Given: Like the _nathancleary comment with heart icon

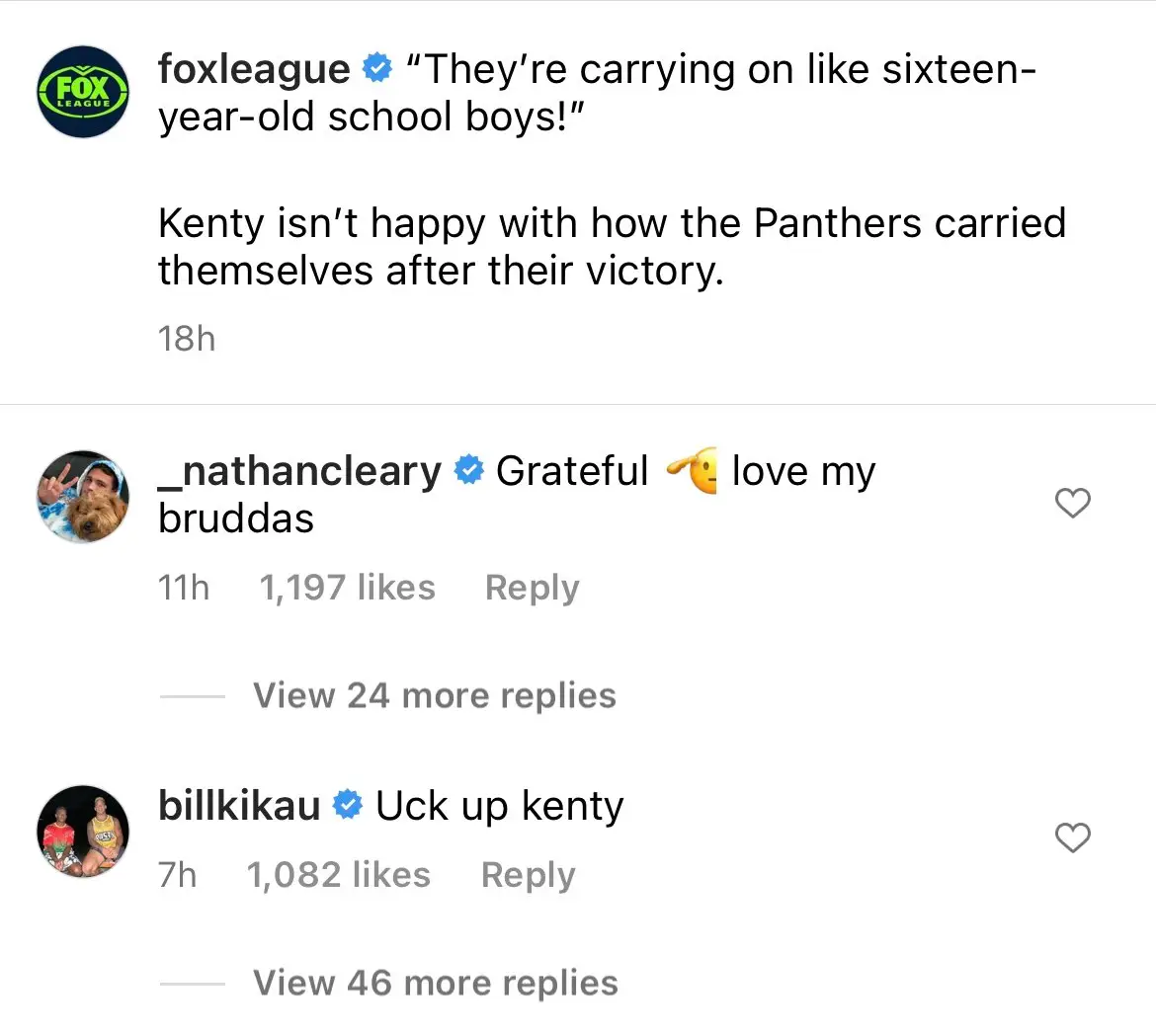Looking at the screenshot, I should [1072, 504].
